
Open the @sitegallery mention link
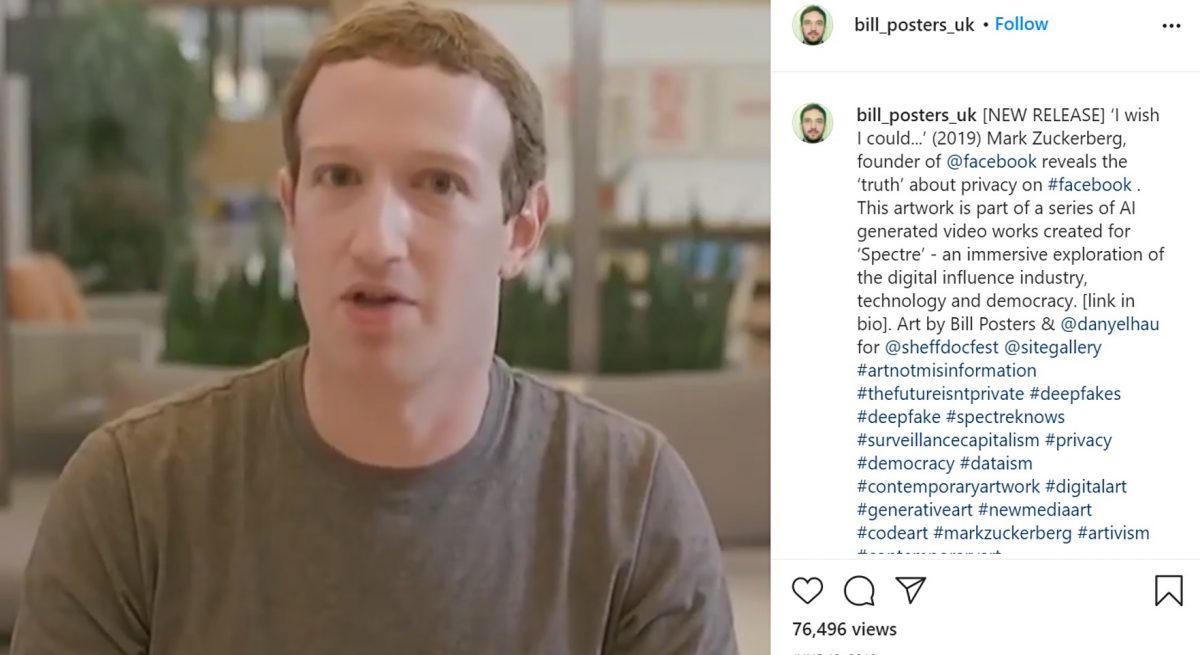tap(1053, 347)
